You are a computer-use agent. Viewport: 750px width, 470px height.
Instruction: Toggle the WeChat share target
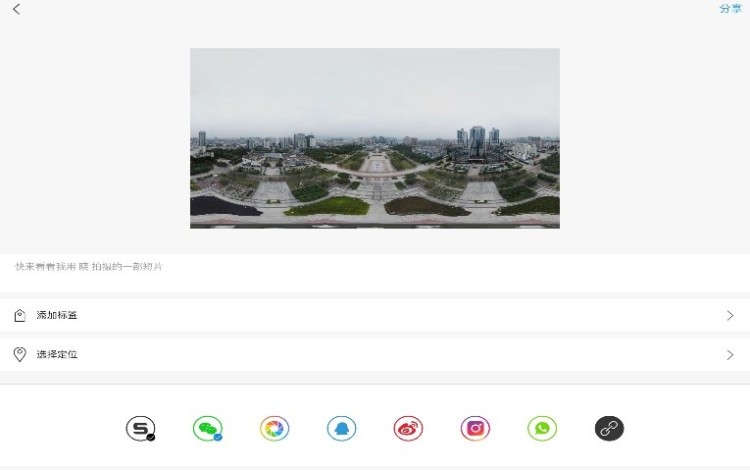click(x=207, y=428)
